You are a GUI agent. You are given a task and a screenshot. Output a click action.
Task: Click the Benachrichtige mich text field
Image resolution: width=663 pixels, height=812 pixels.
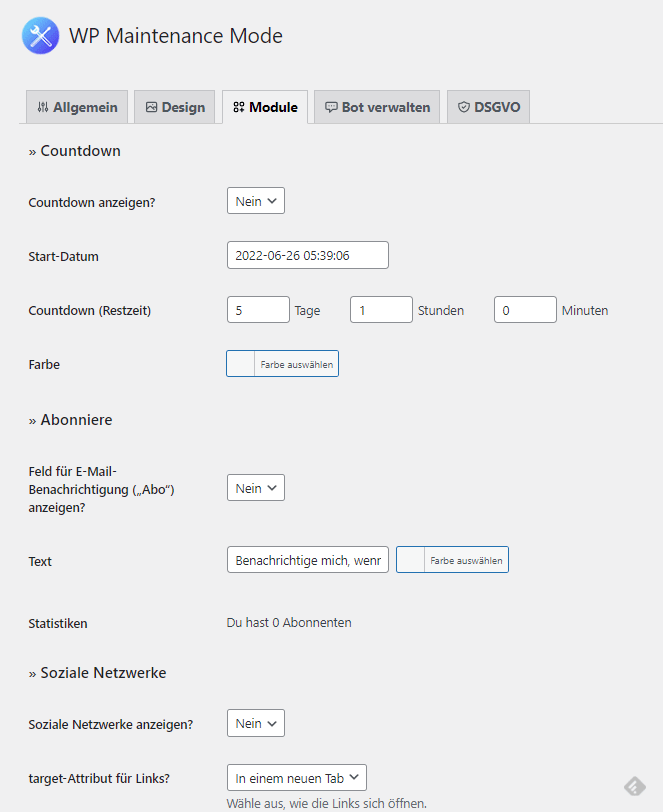tap(308, 560)
